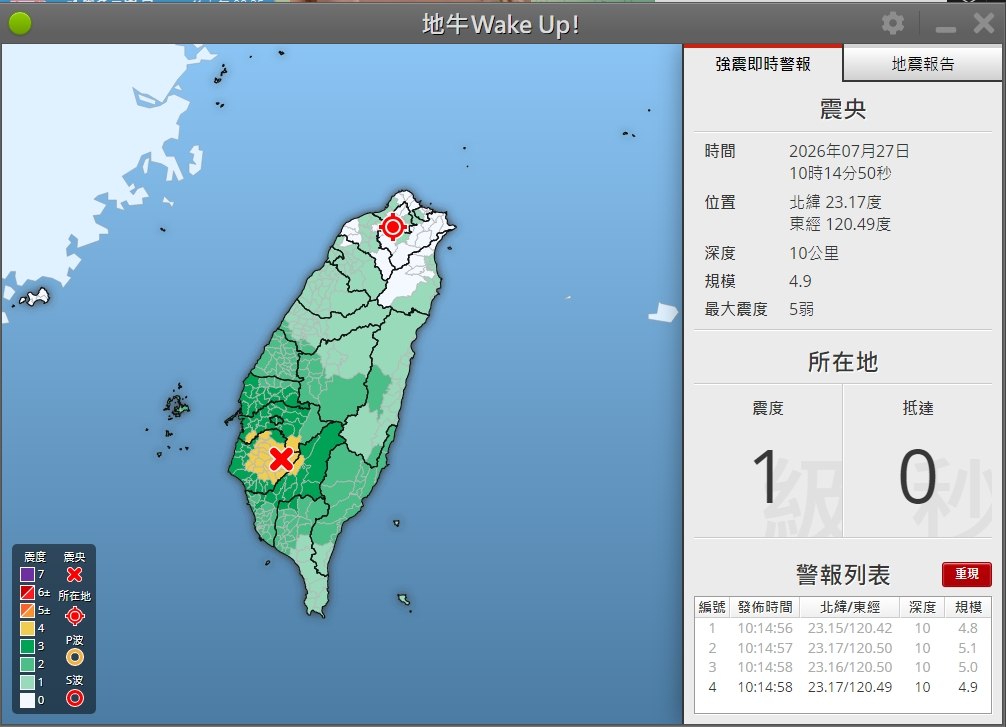This screenshot has width=1006, height=727.
Task: Select alert row 3 with magnitude 5.0
Action: pos(842,667)
